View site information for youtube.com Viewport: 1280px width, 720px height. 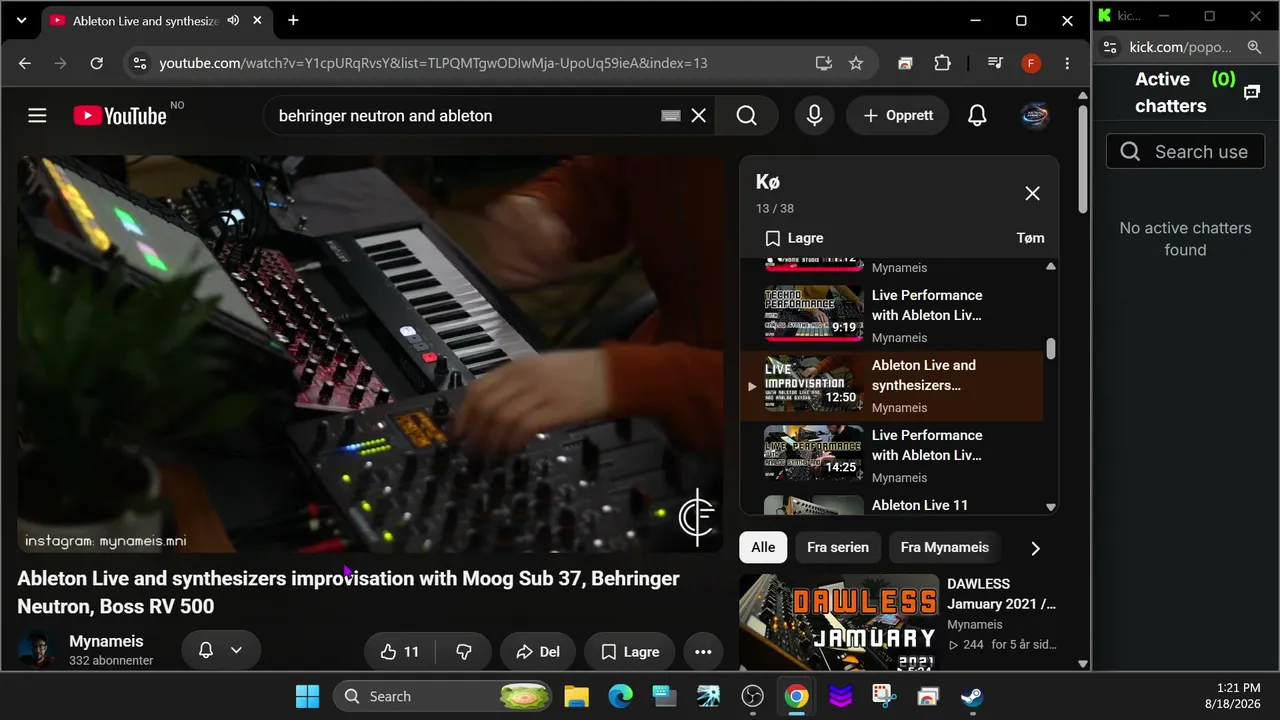139,63
